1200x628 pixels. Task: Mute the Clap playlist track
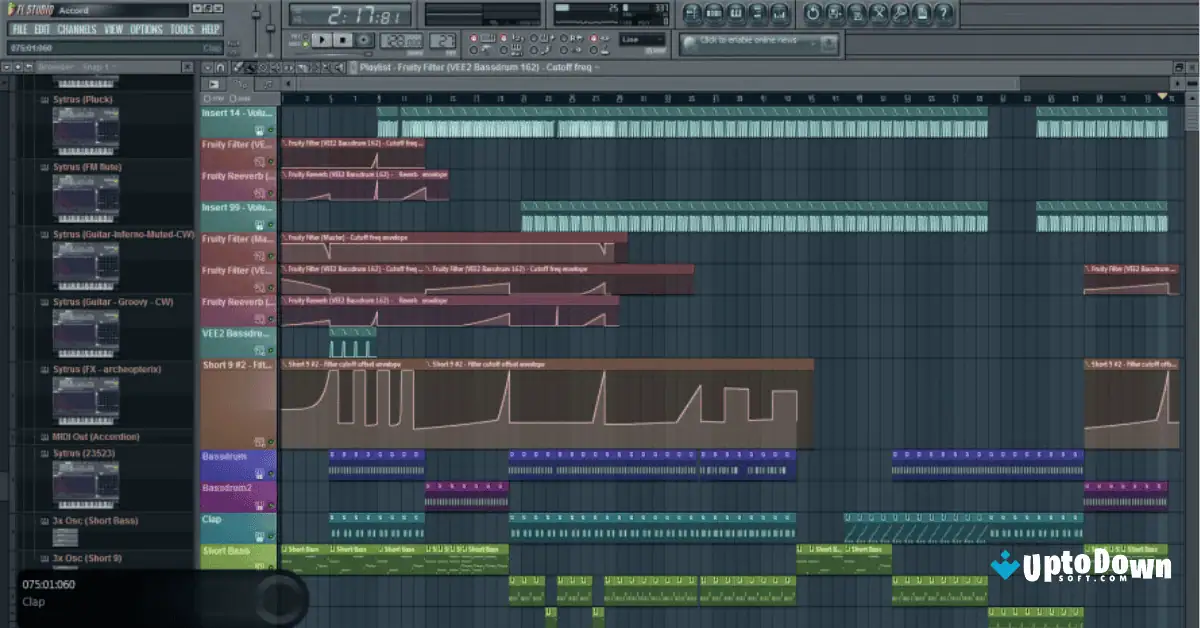pyautogui.click(x=271, y=536)
